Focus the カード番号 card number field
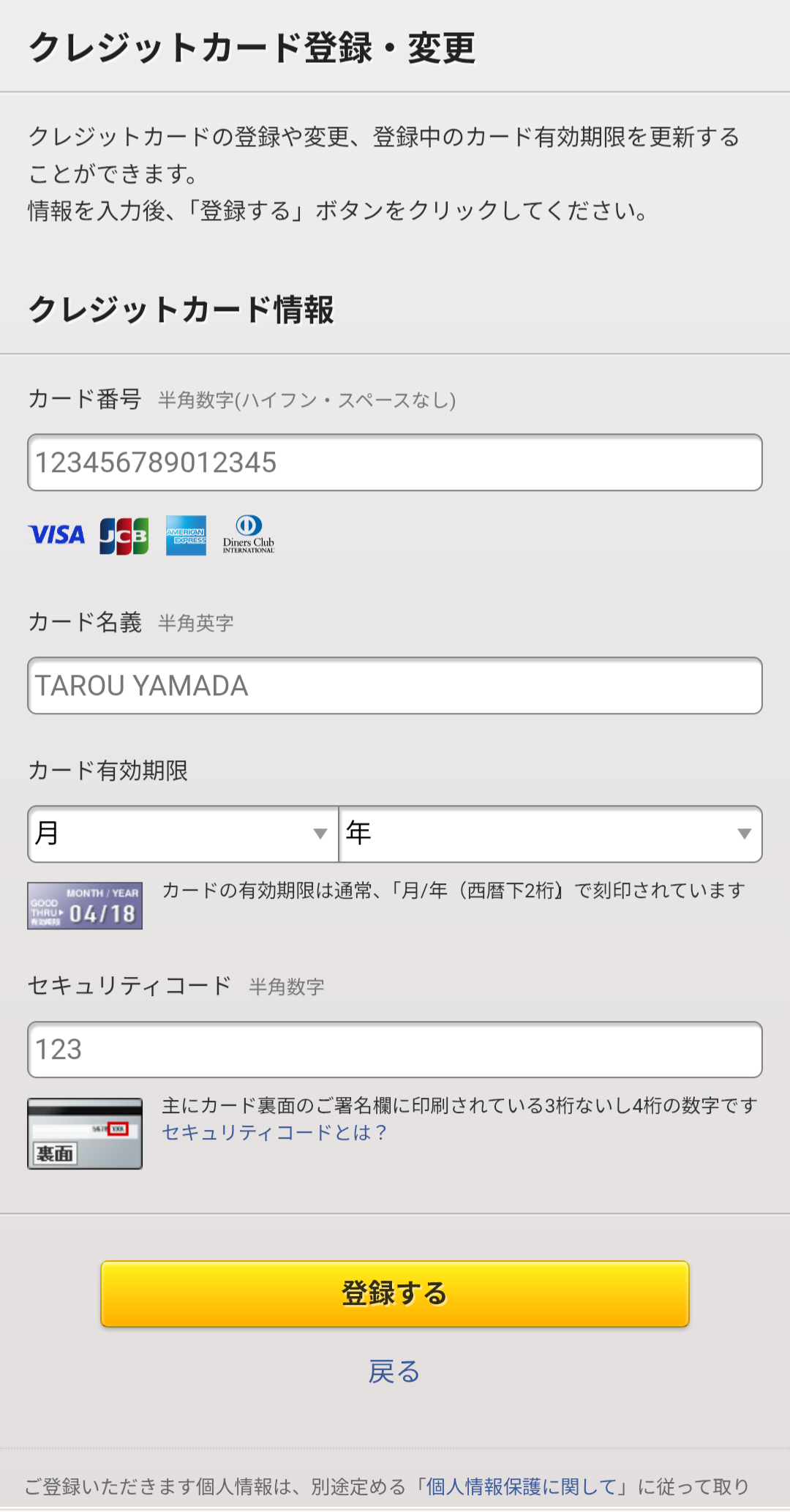 pyautogui.click(x=395, y=463)
